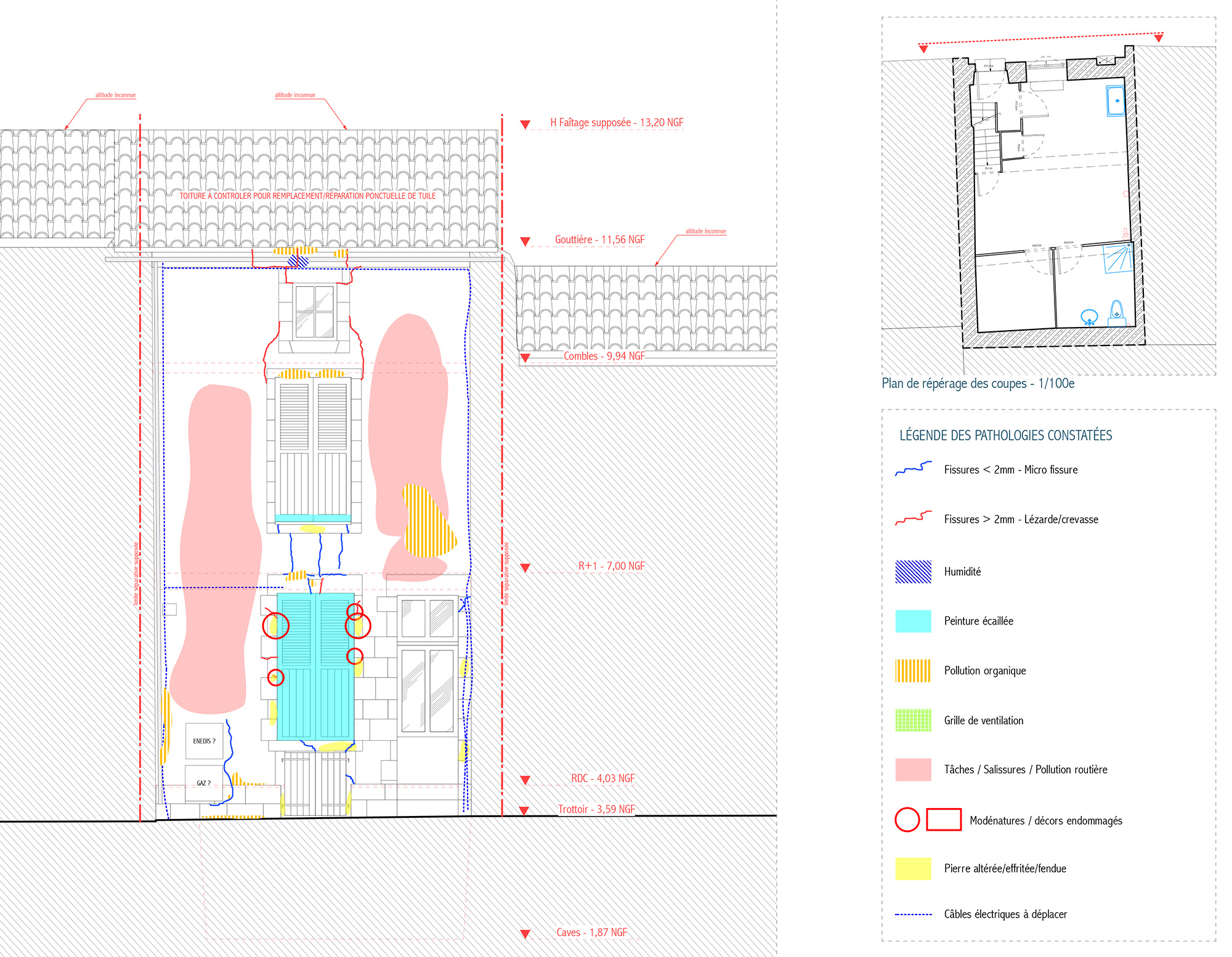The height and width of the screenshot is (957, 1232).
Task: Click the red circle Modénatures legend icon
Action: click(907, 820)
